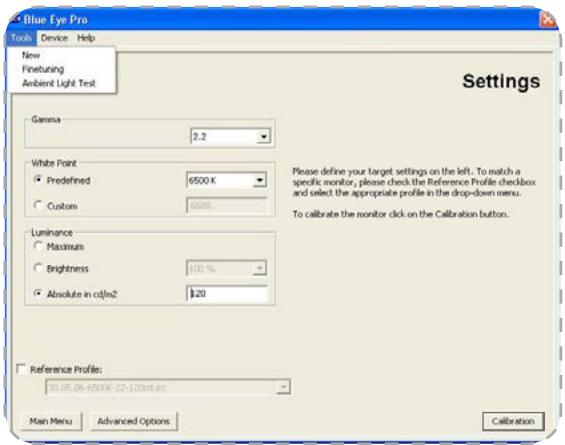Image resolution: width=565 pixels, height=445 pixels.
Task: Open the Device menu
Action: 54,38
